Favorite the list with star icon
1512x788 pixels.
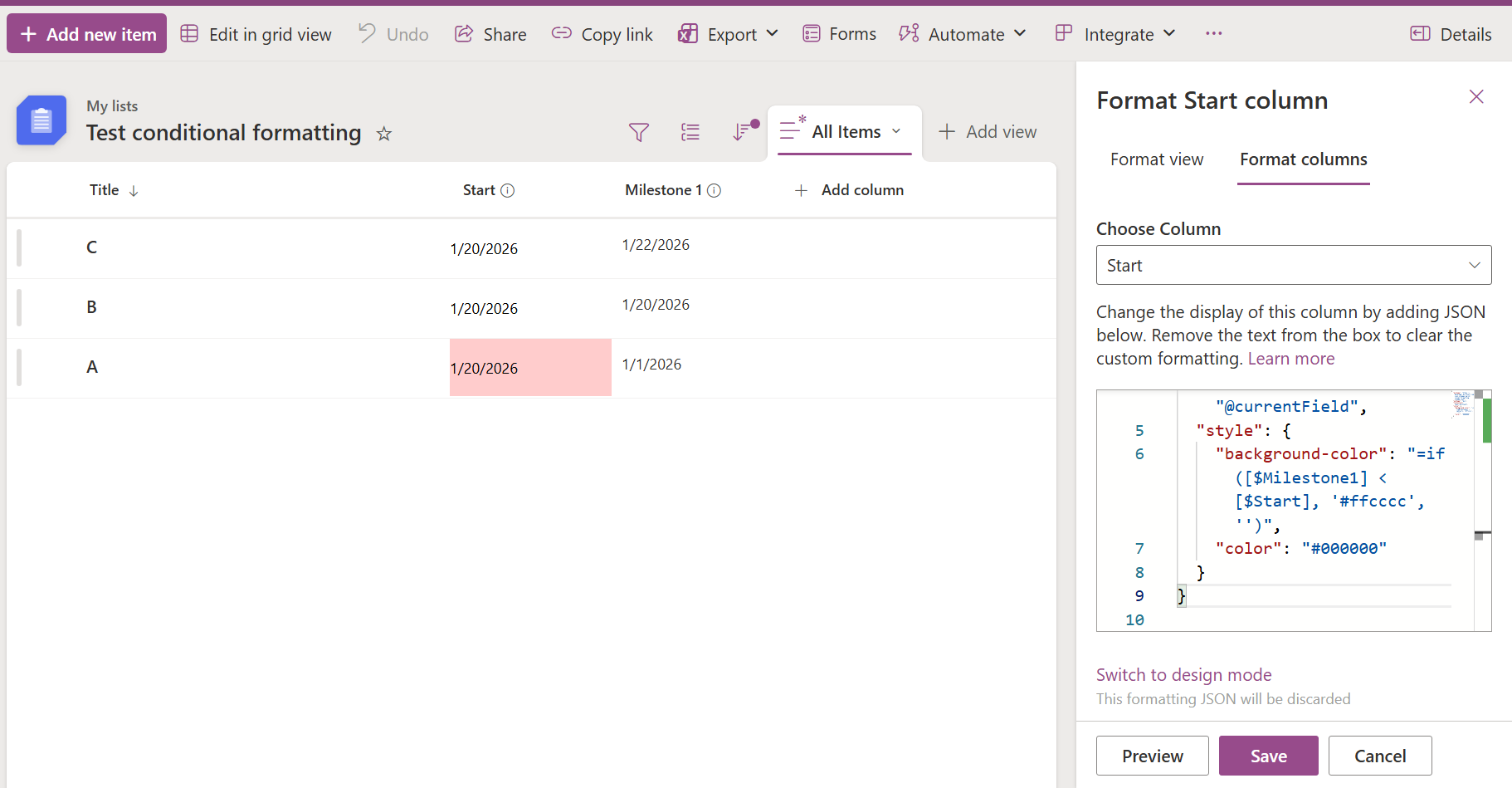(384, 134)
